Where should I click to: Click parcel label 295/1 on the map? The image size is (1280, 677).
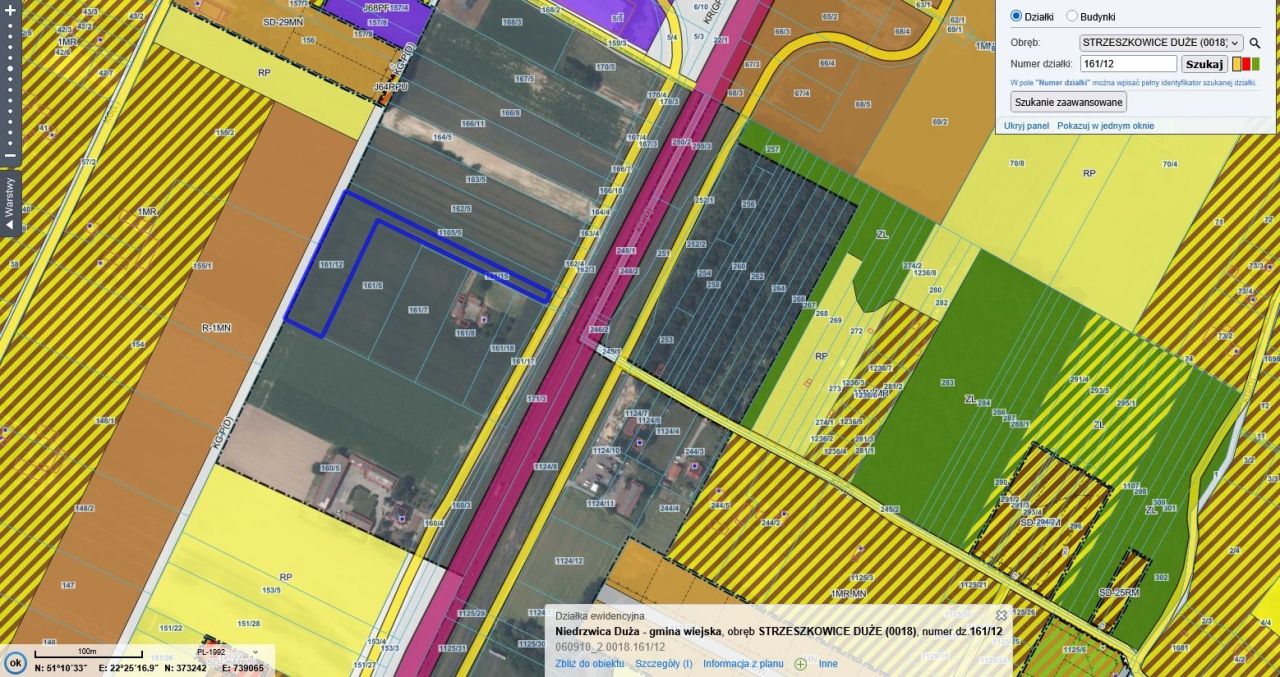point(1127,403)
